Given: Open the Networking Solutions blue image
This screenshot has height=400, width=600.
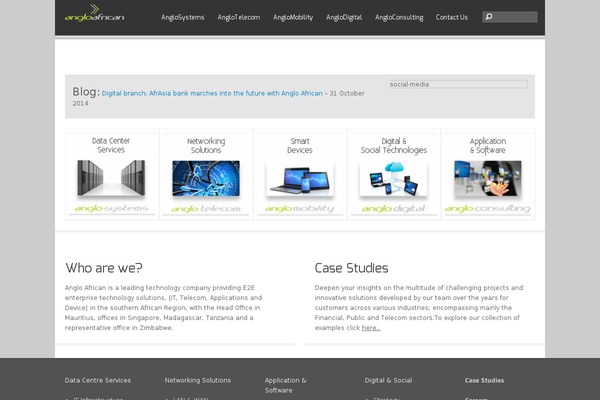Looking at the screenshot, I should 206,178.
